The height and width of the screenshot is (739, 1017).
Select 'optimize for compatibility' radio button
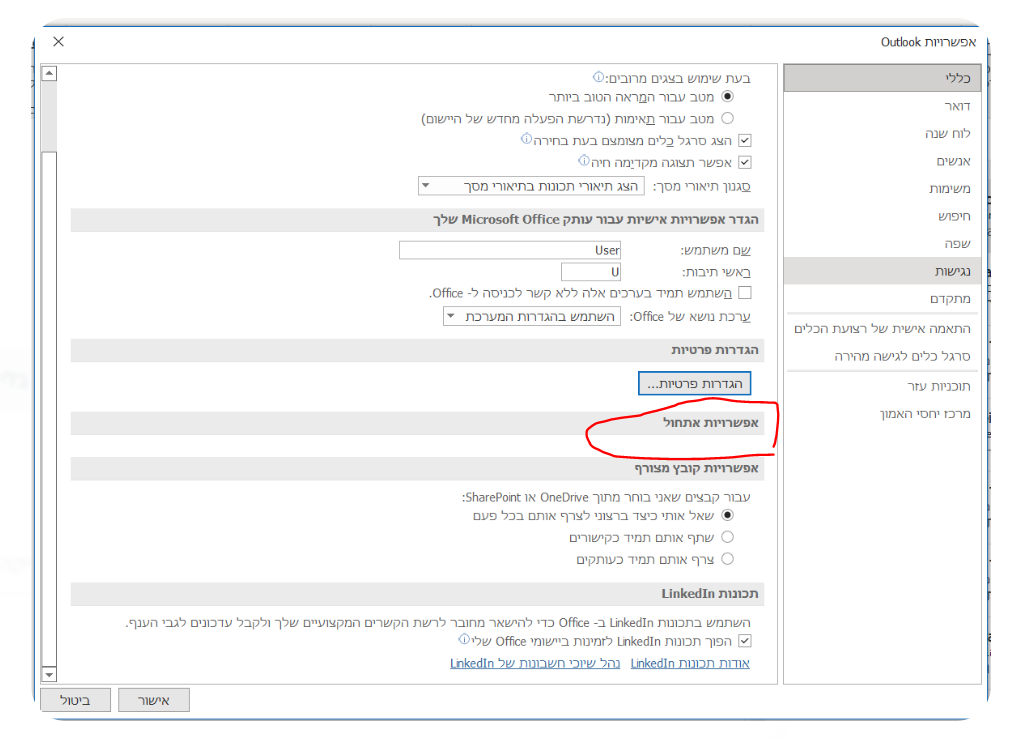click(x=727, y=118)
